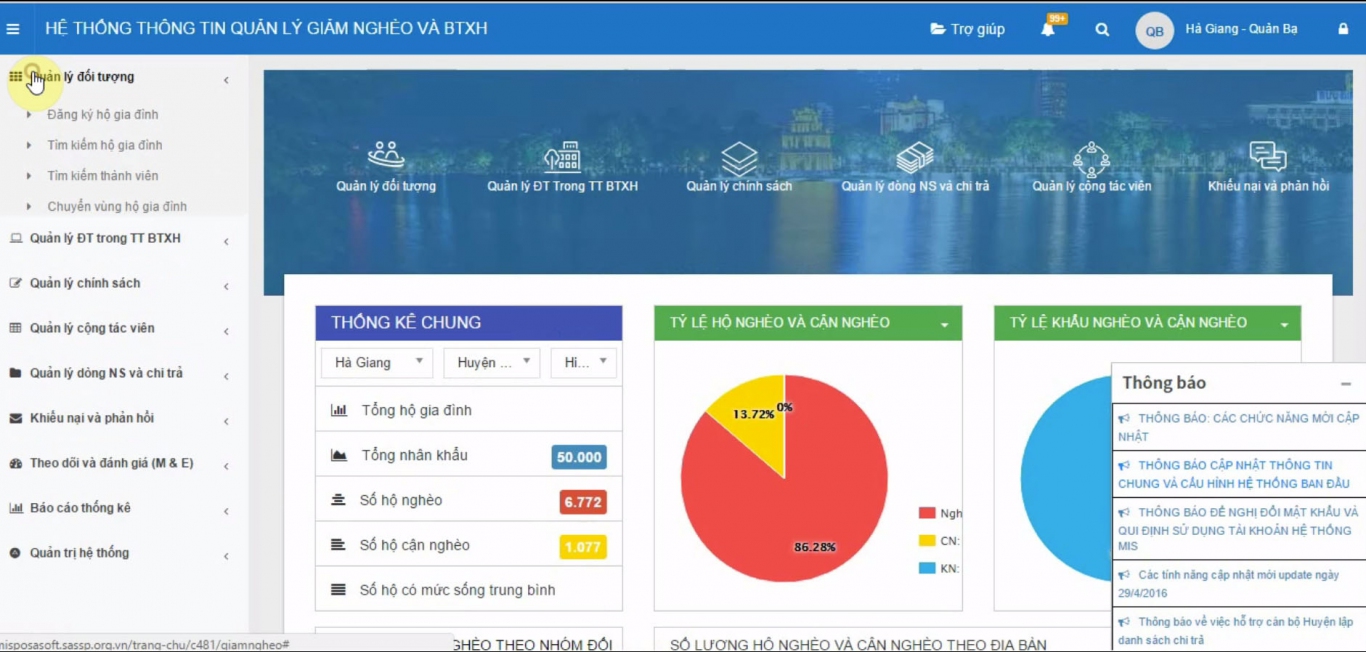Image resolution: width=1366 pixels, height=652 pixels.
Task: Open Tỷ lệ khẩu nghèo và cận nghèo dropdown arrow
Action: 1284,325
